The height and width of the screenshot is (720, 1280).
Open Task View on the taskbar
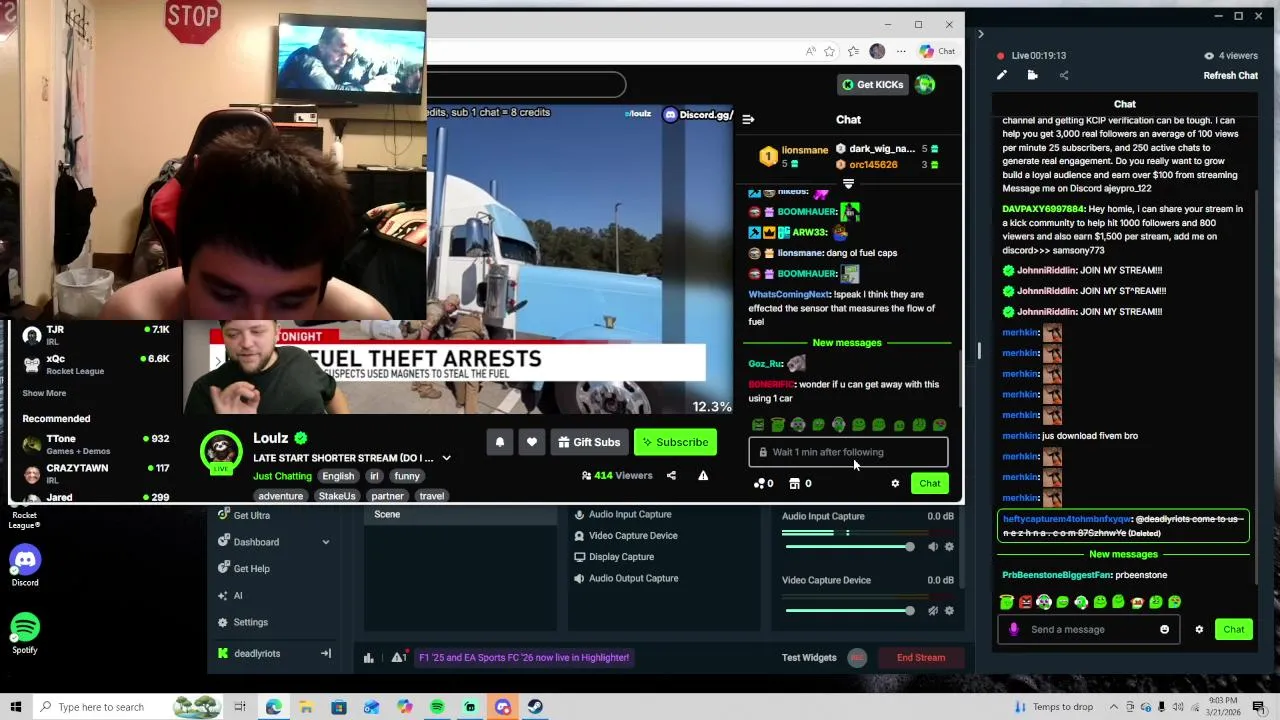point(240,707)
